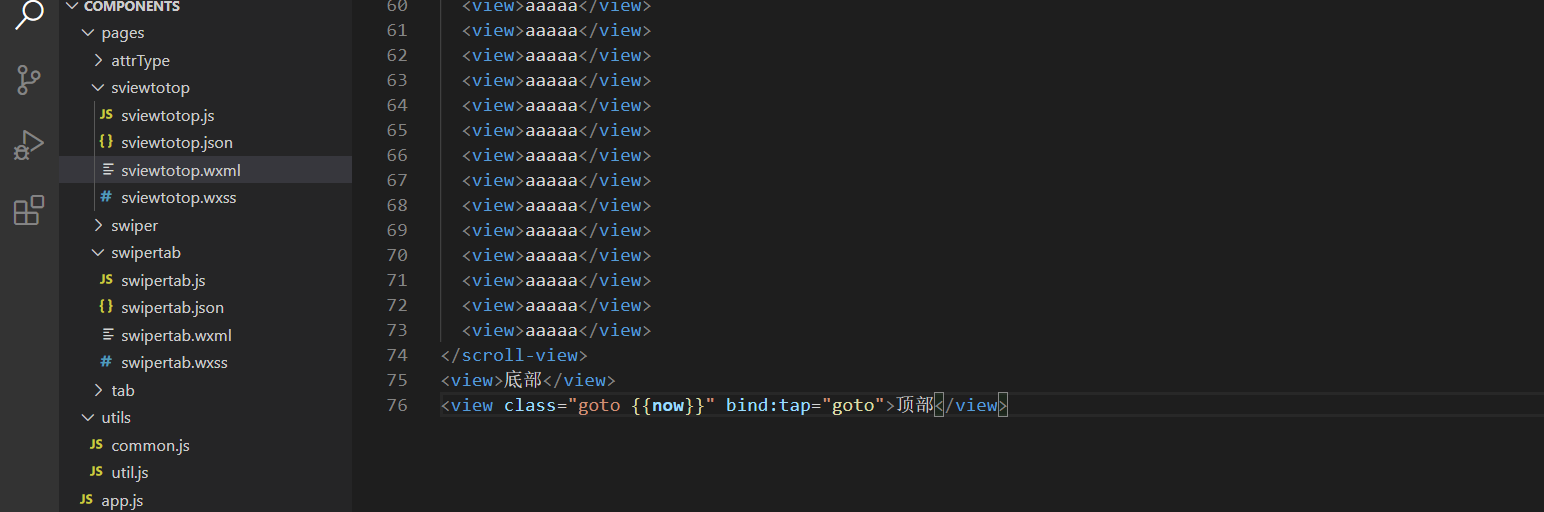Click opening view tag on line 61
The image size is (1544, 512).
[x=493, y=30]
